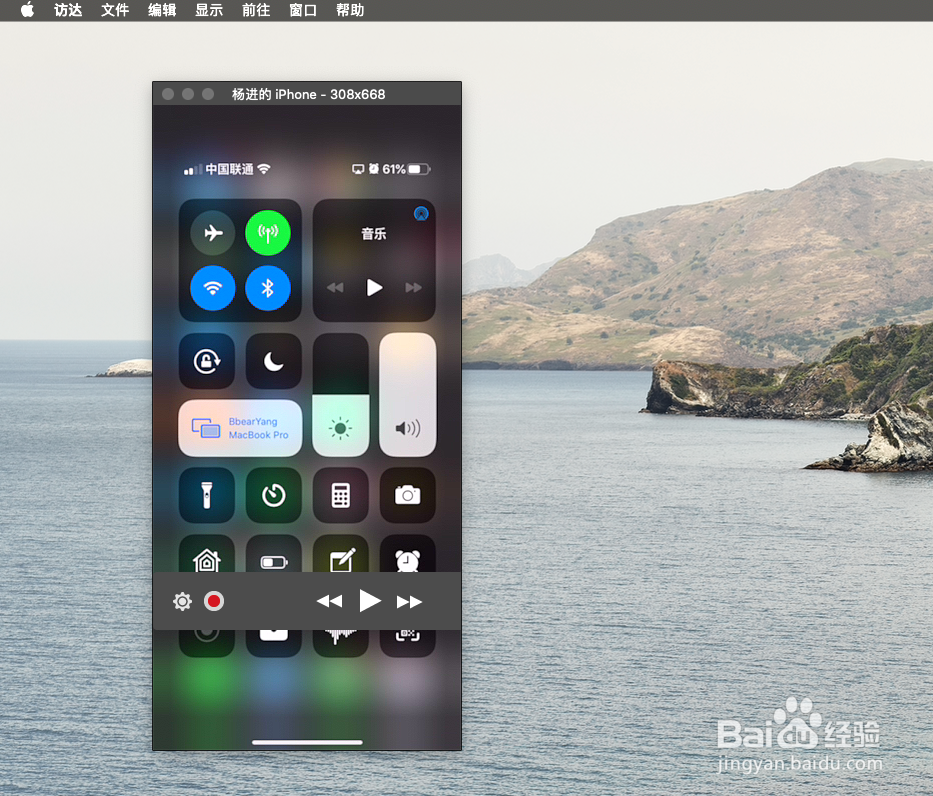933x796 pixels.
Task: Toggle Cellular Data green button
Action: click(268, 233)
